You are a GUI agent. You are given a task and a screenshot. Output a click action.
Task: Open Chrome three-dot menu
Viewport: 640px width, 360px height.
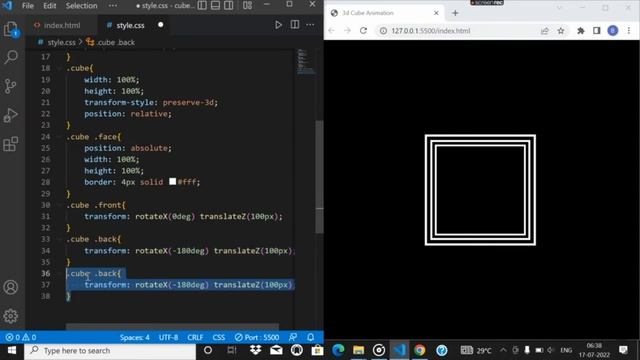[x=629, y=31]
